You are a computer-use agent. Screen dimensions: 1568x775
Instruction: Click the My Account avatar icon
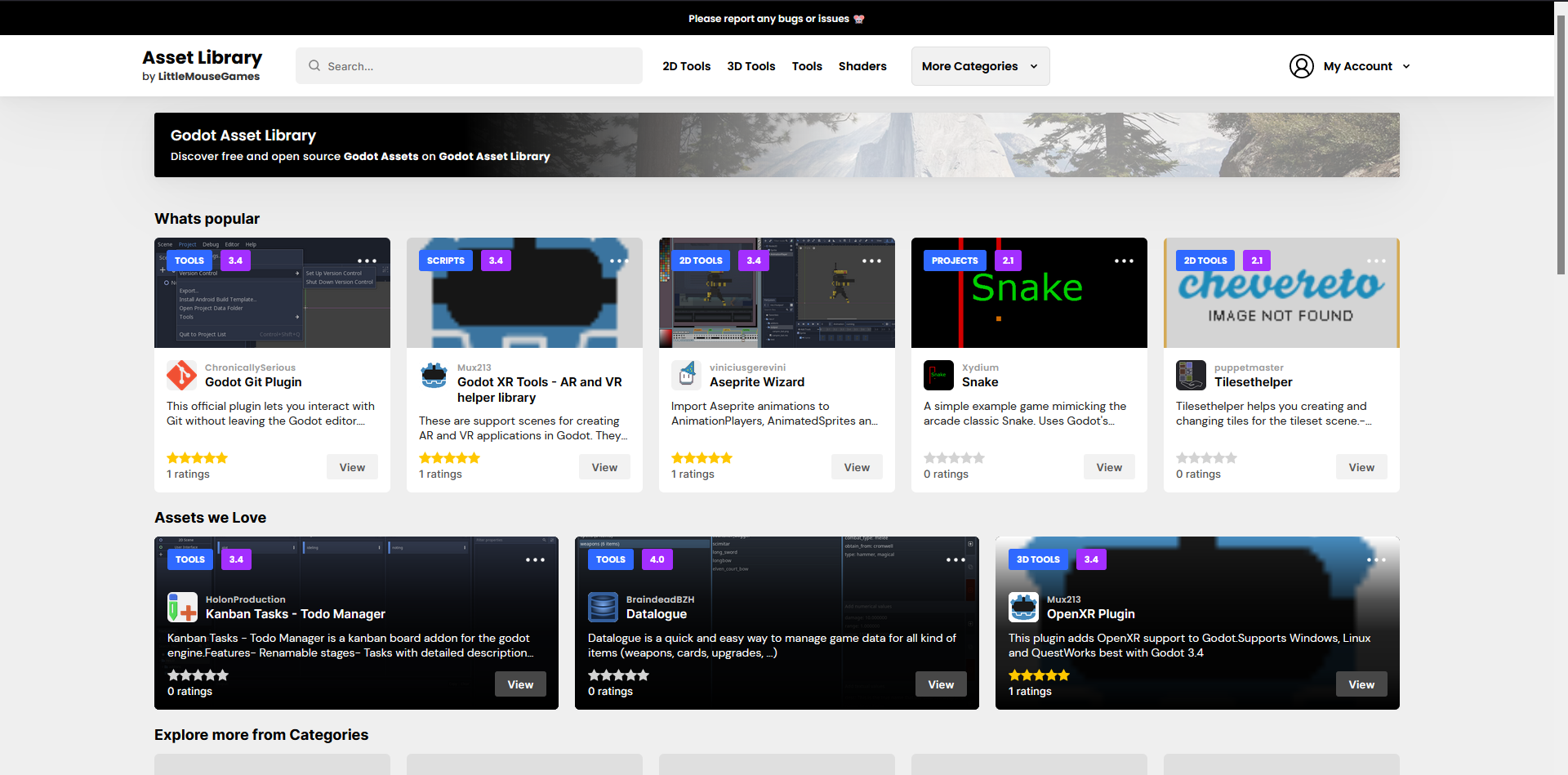click(x=1301, y=66)
